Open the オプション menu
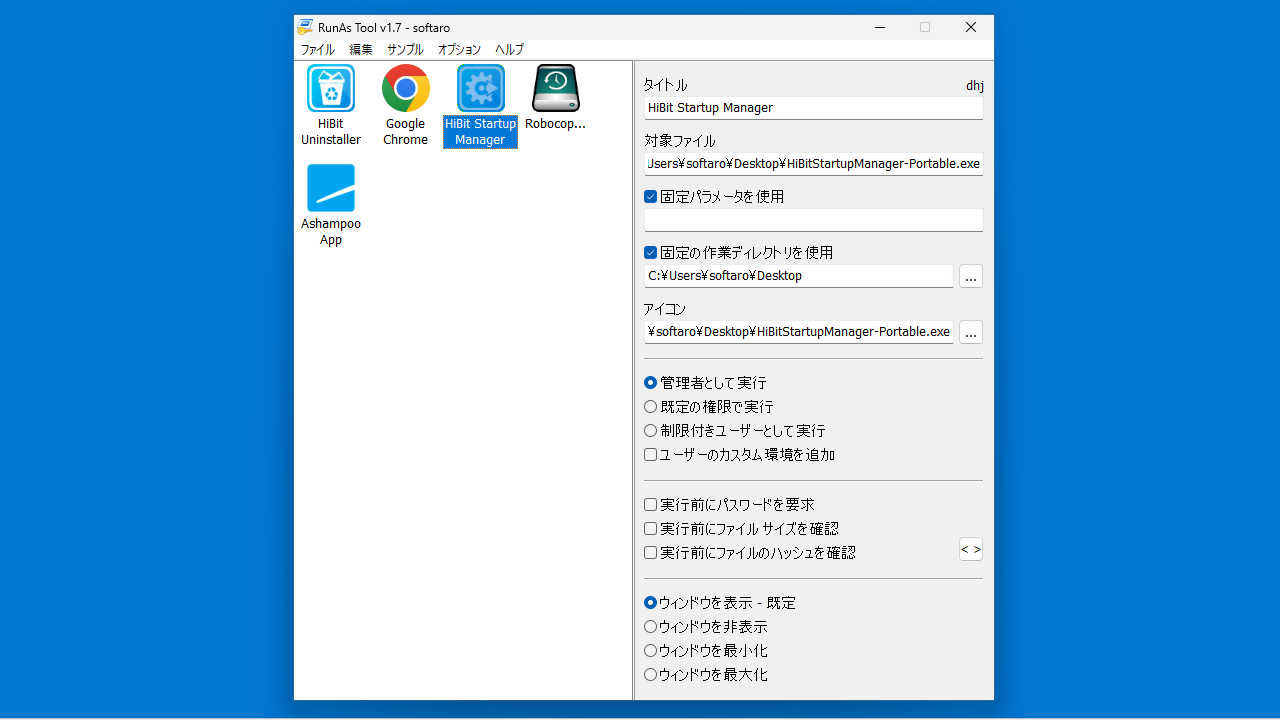This screenshot has height=720, width=1280. (x=459, y=49)
